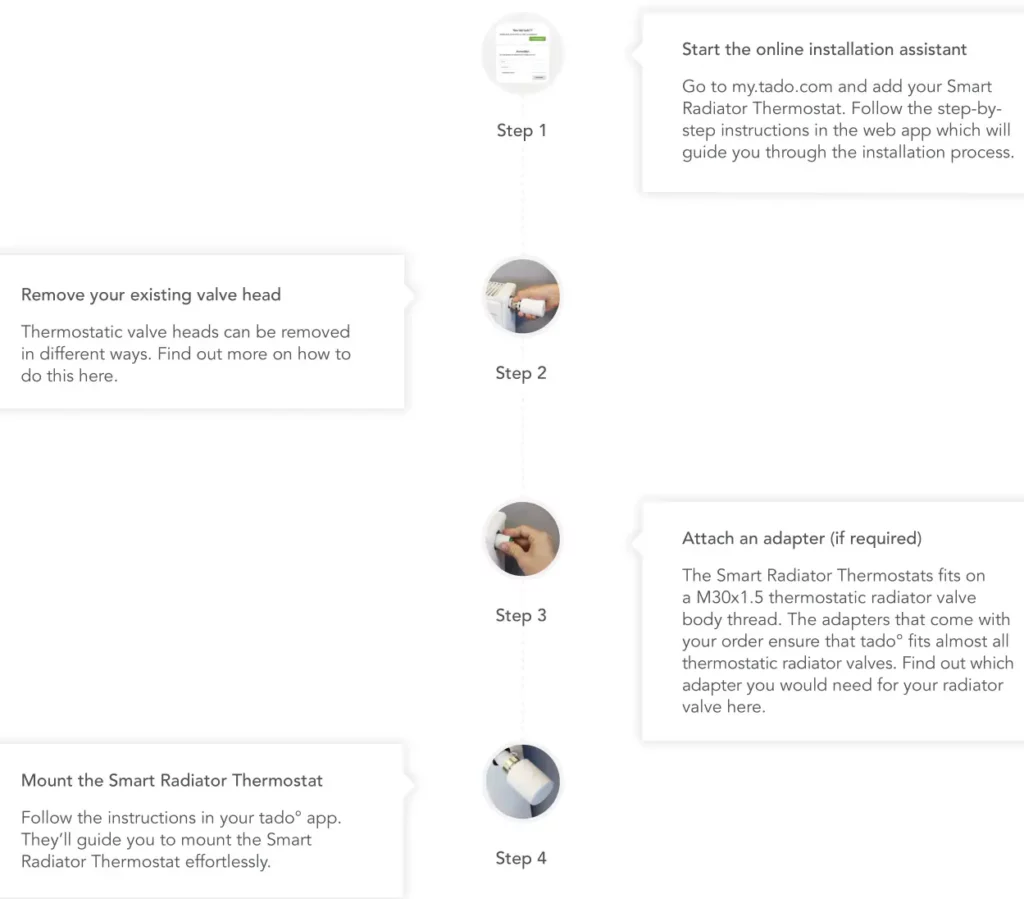The height and width of the screenshot is (899, 1024).
Task: Click the 'Step 3' label
Action: pos(520,615)
